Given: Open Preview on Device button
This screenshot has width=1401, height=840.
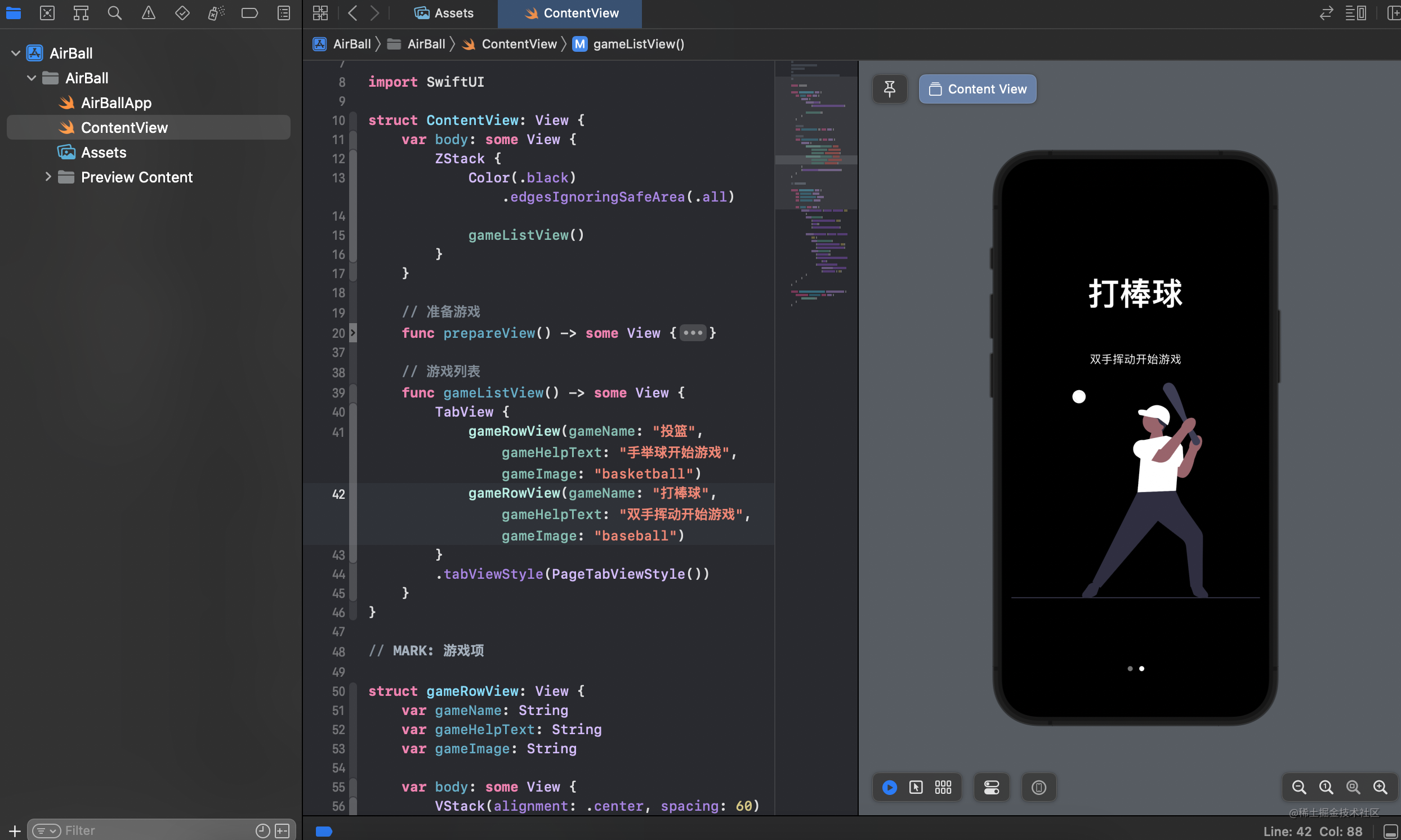Looking at the screenshot, I should point(1039,787).
